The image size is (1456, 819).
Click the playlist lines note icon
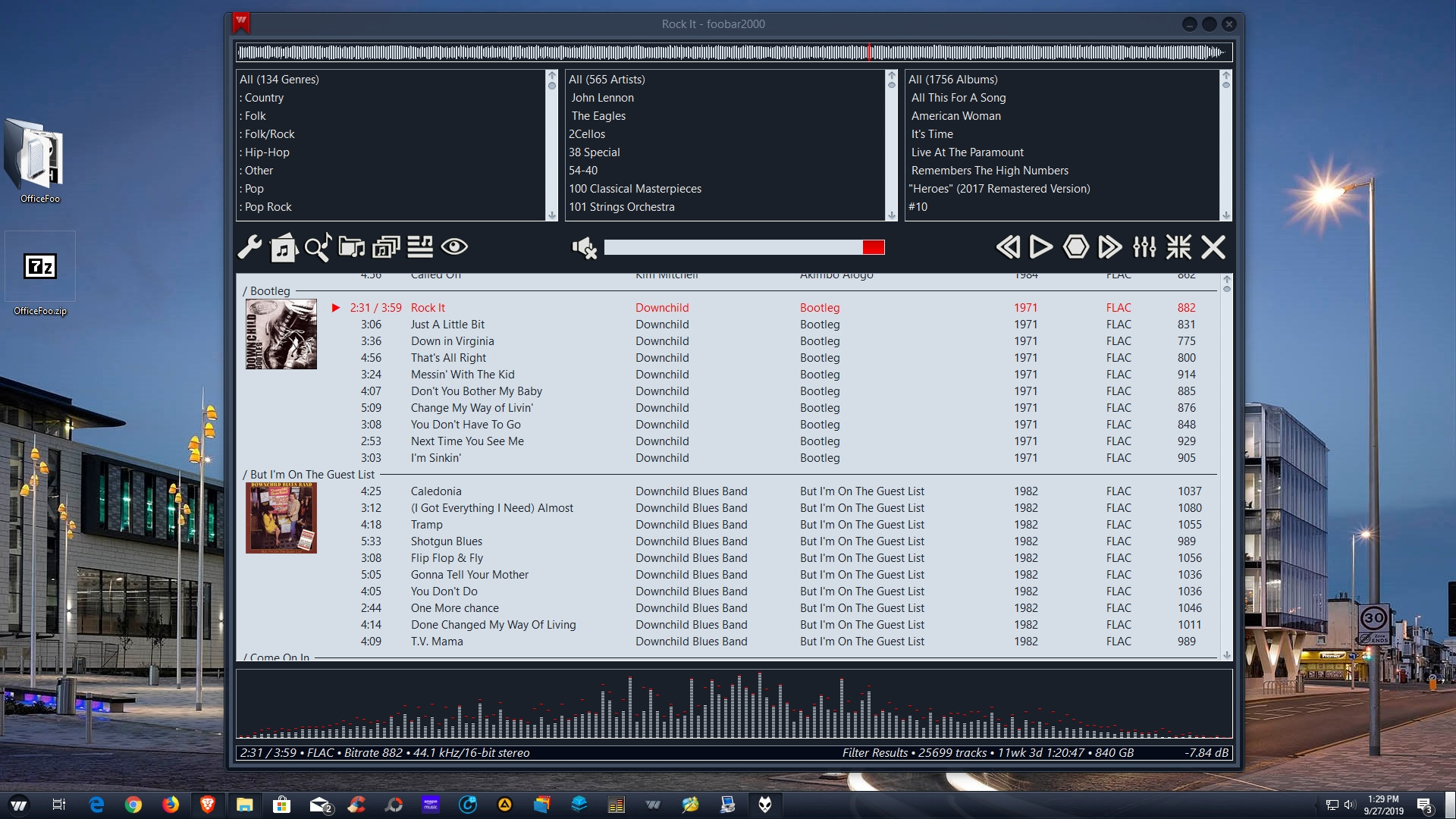pos(420,247)
